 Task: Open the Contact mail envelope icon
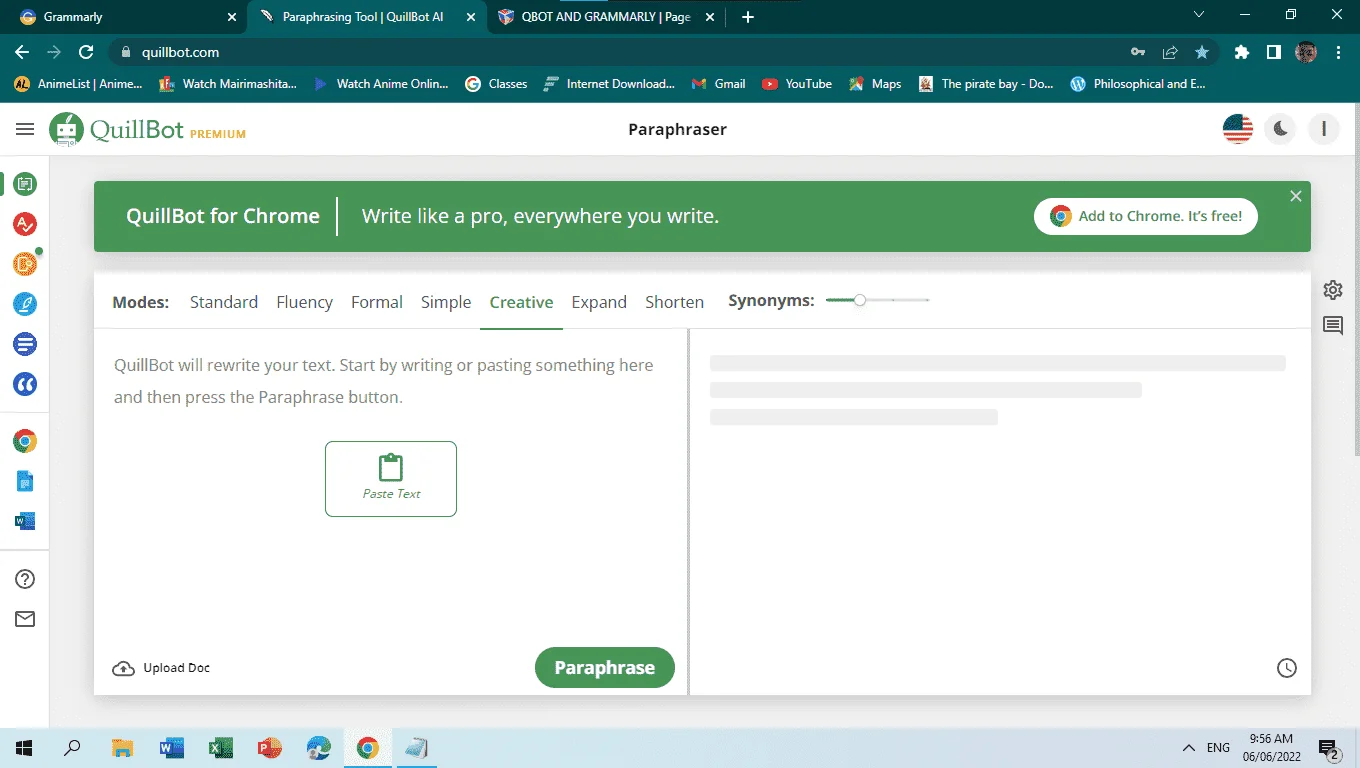25,619
